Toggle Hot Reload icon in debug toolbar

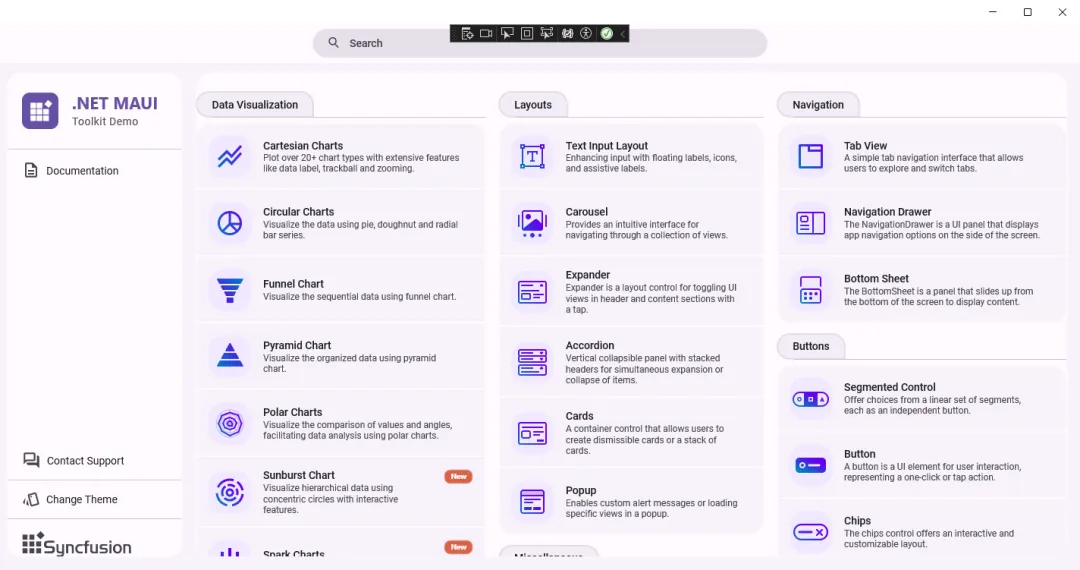(x=567, y=34)
